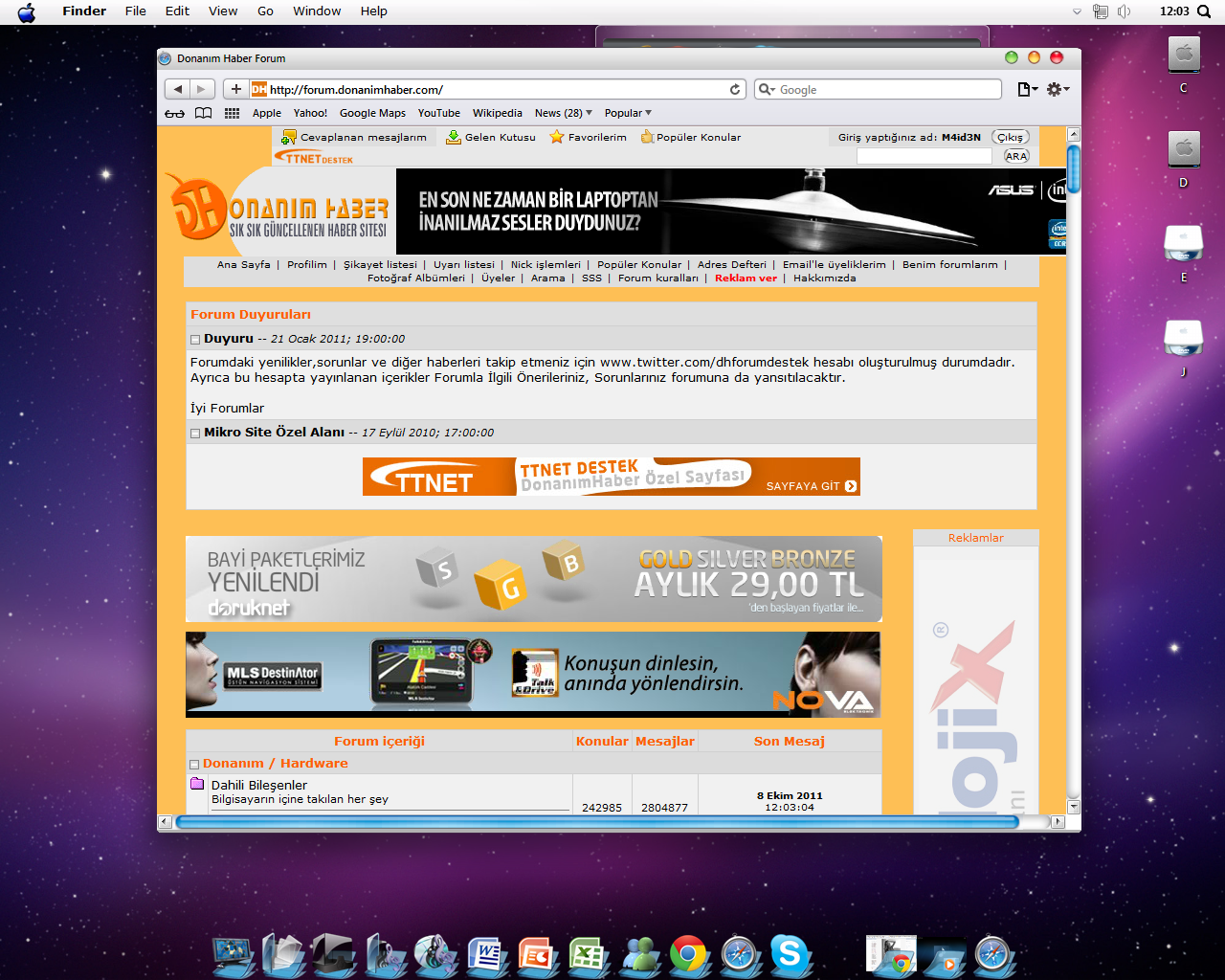Image resolution: width=1225 pixels, height=980 pixels.
Task: Click the volume speaker icon in menu bar
Action: click(1124, 11)
